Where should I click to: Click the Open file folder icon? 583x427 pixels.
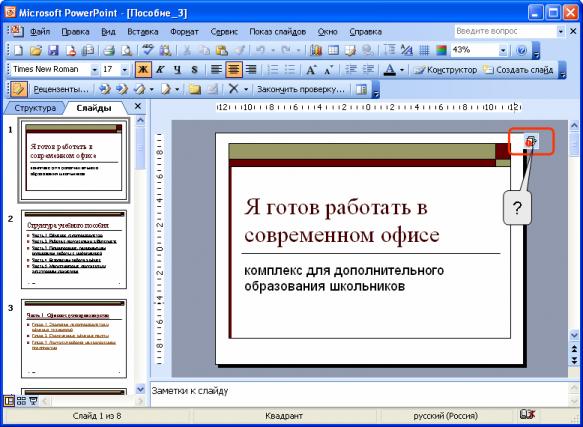(36, 50)
